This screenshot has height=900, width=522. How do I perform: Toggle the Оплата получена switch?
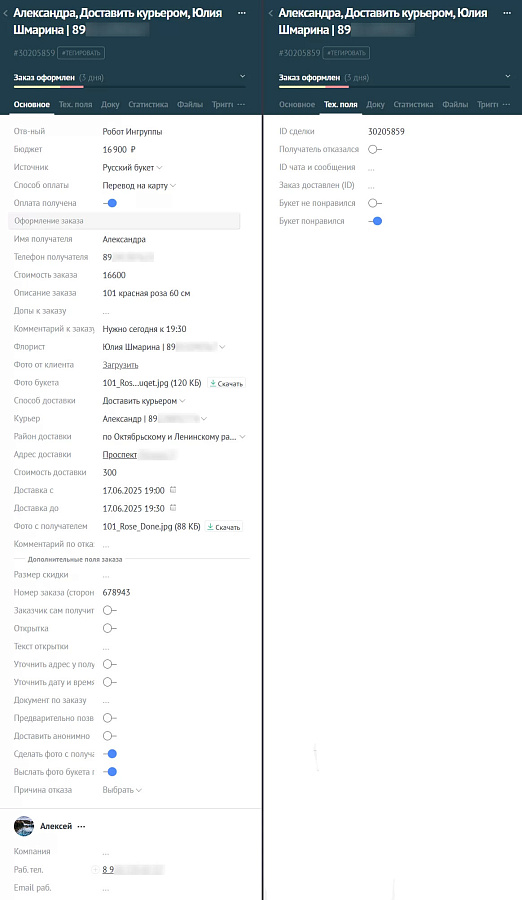[110, 203]
